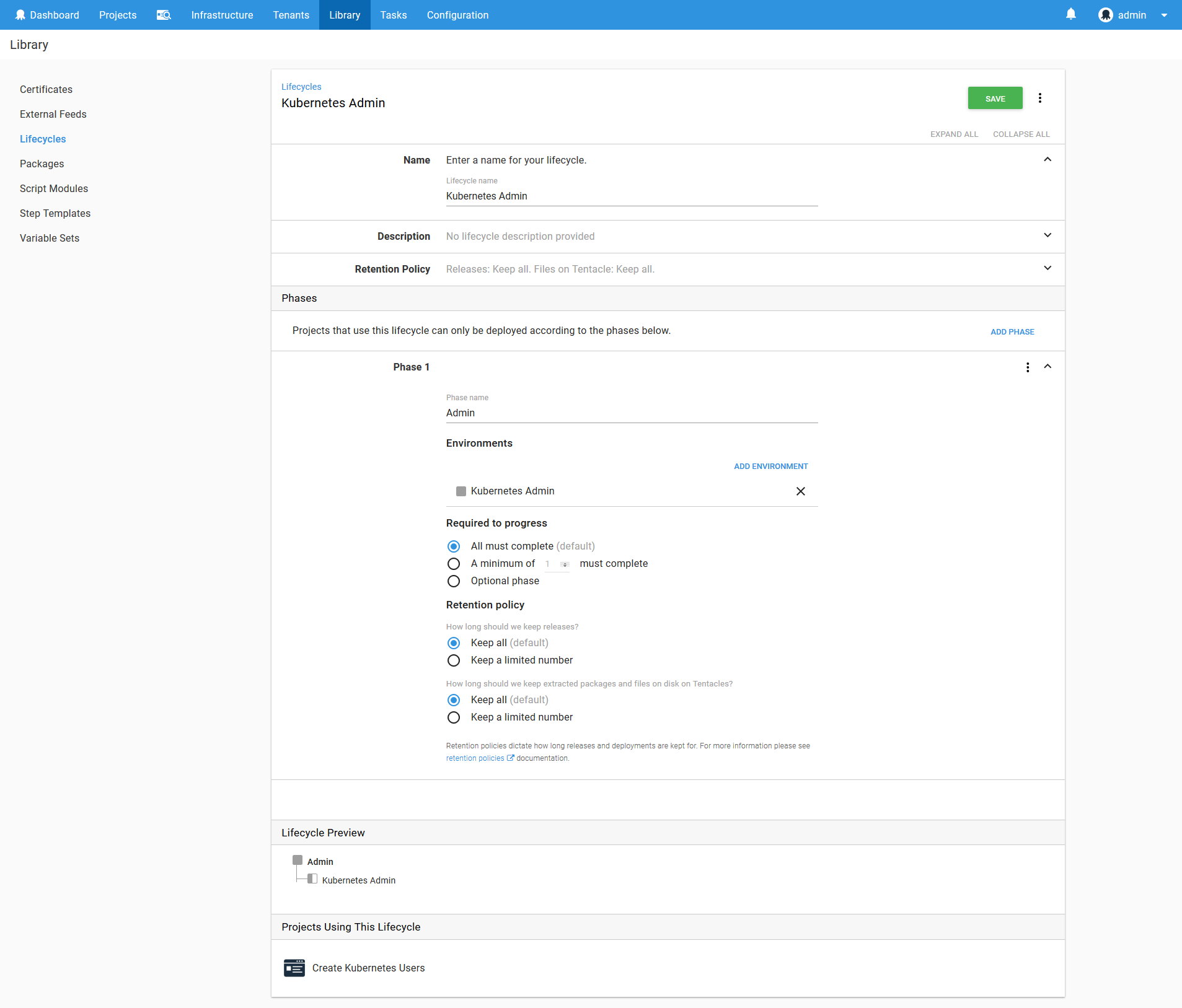Click the gray Kubernetes Admin environment color swatch
The width and height of the screenshot is (1182, 1008).
pyautogui.click(x=461, y=491)
